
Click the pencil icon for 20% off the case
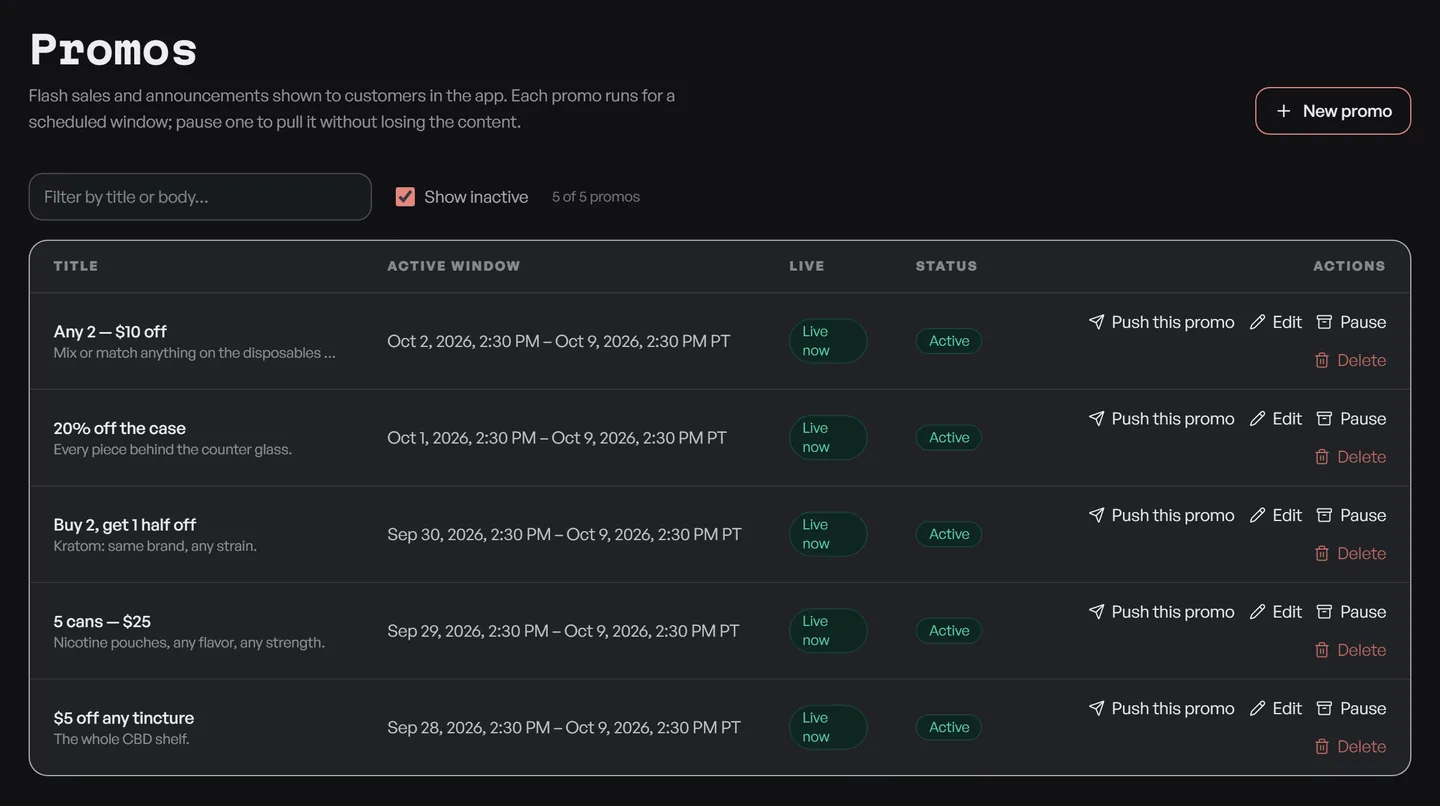point(1258,418)
